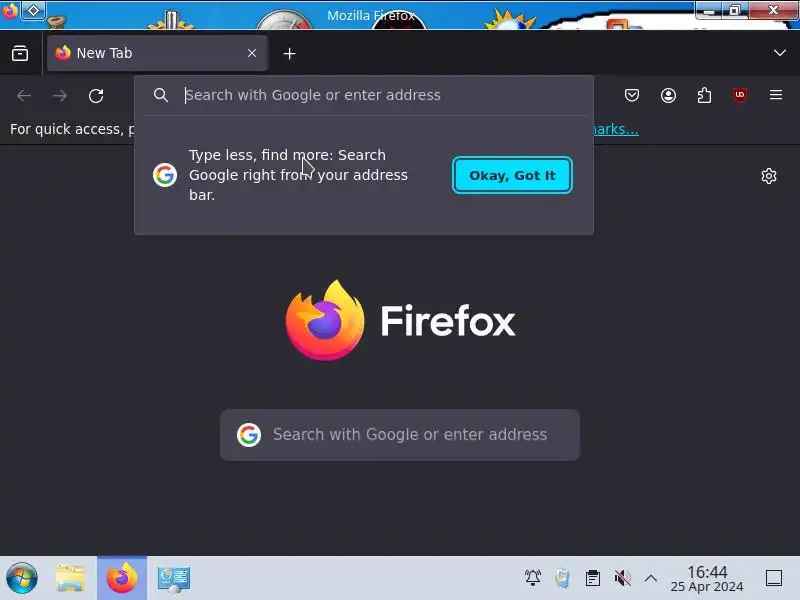The image size is (800, 600).
Task: Go forward one page
Action: (x=60, y=95)
